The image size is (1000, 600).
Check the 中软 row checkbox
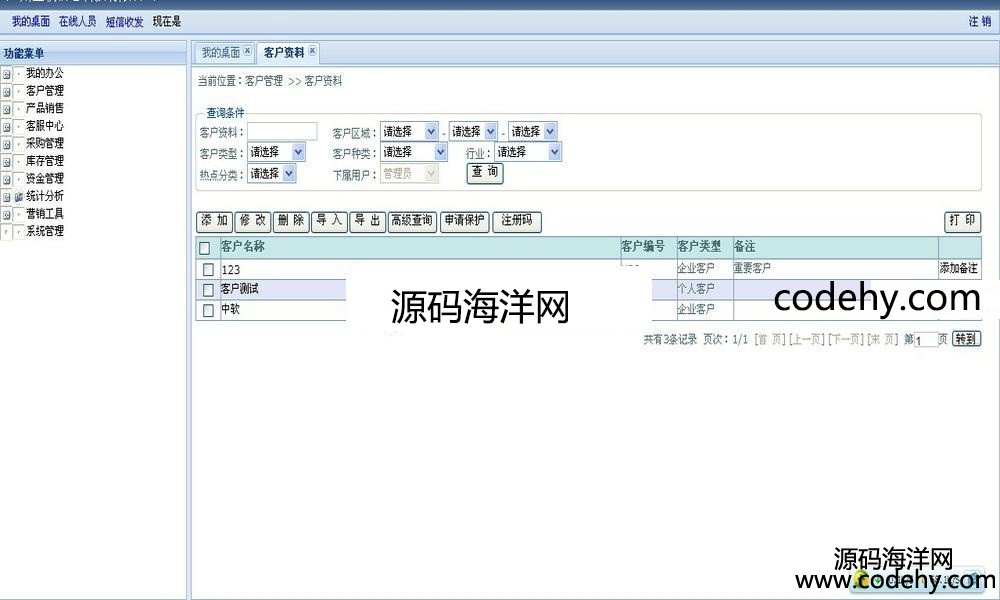tap(208, 311)
